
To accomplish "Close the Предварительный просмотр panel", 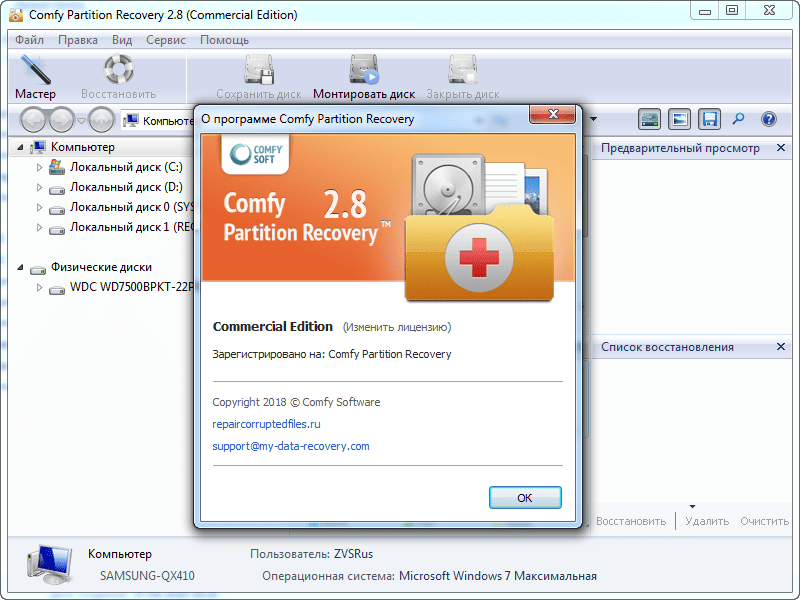I will [x=781, y=148].
